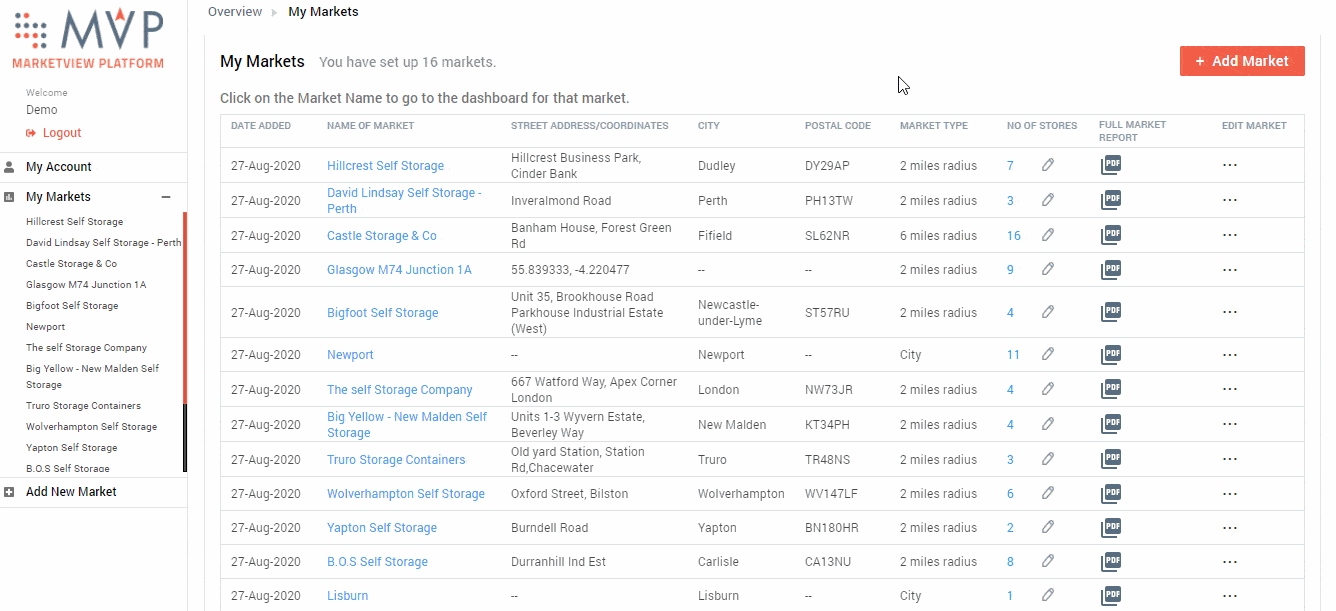Screen dimensions: 1336x611
Task: View the 11 stores in Newport market
Action: [x=1013, y=355]
